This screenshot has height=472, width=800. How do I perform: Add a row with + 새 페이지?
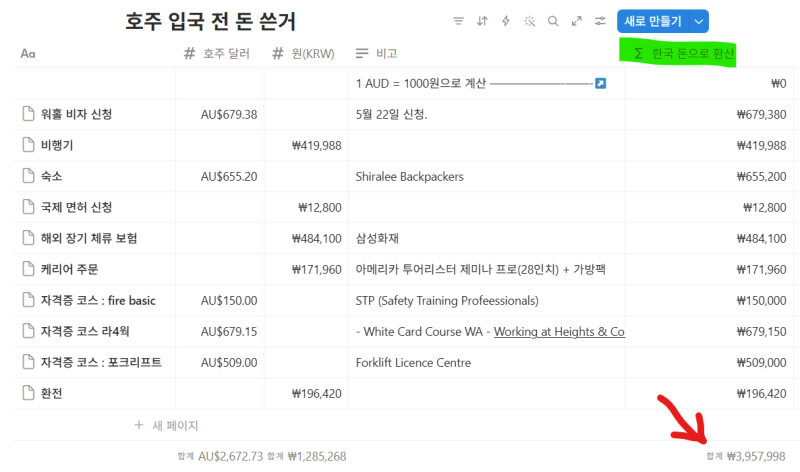[x=166, y=425]
